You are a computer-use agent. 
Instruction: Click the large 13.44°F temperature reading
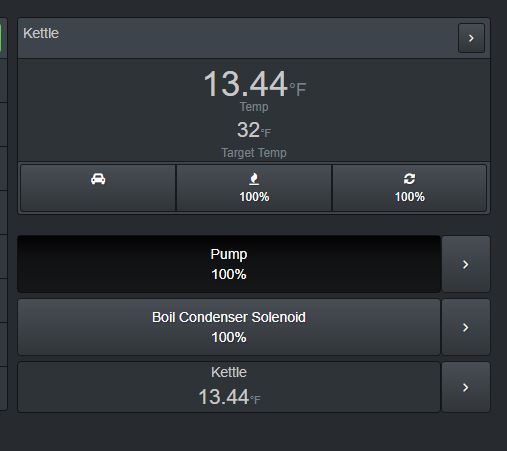pos(255,83)
